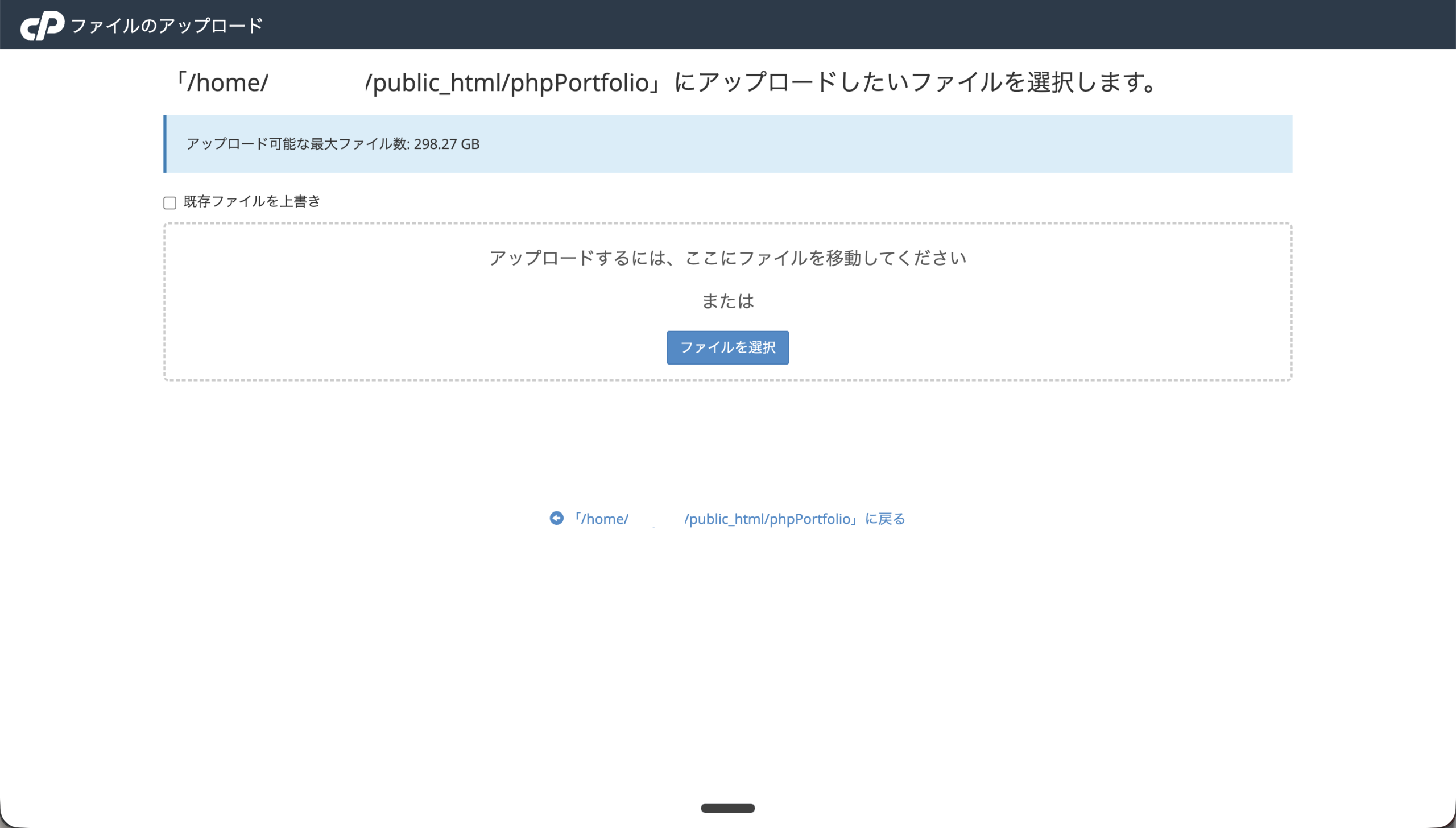This screenshot has width=1456, height=828.
Task: Click 「/home/ at the heading start
Action: pyautogui.click(x=222, y=83)
